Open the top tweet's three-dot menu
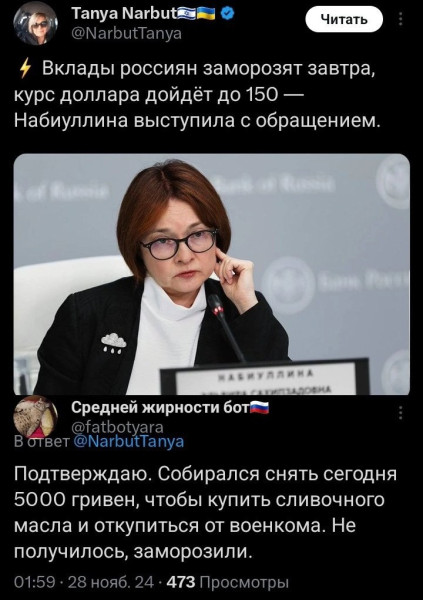This screenshot has width=423, height=600. [x=400, y=19]
